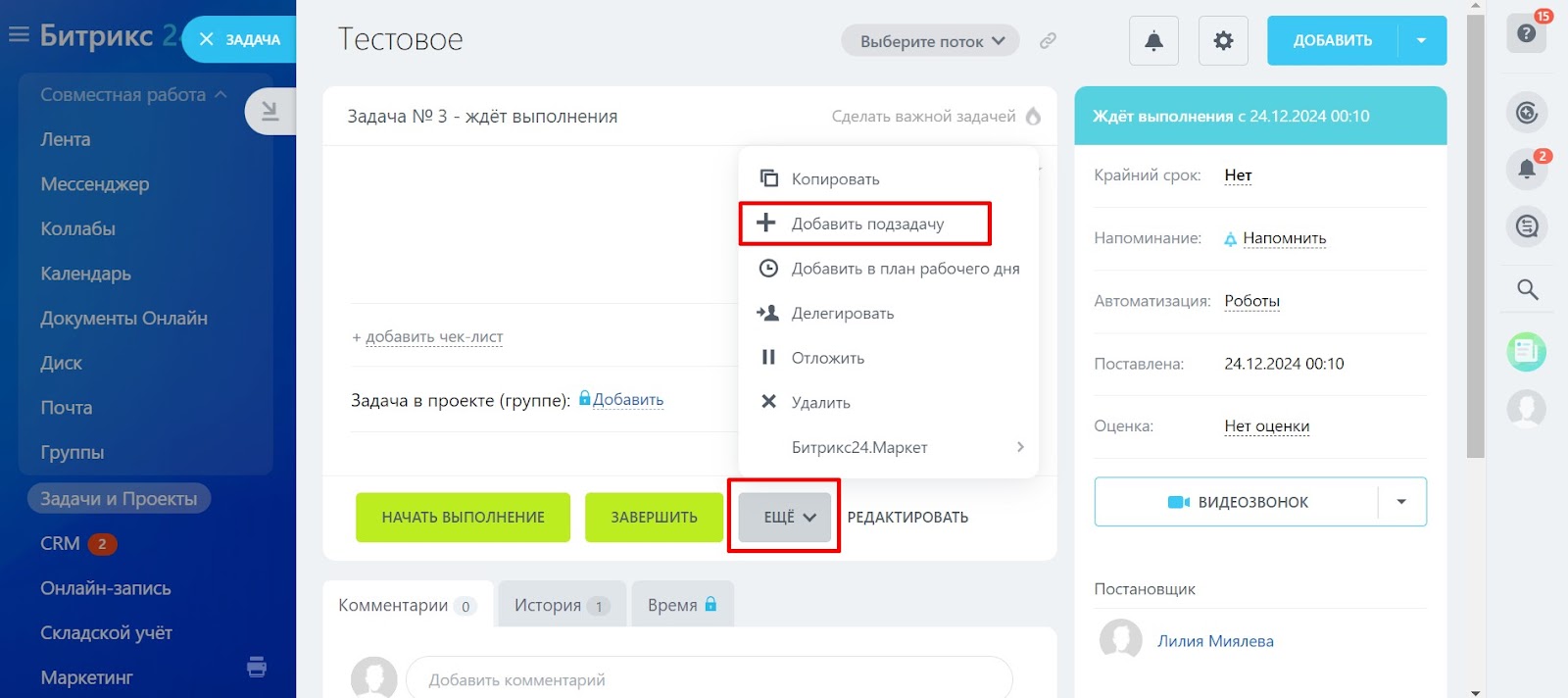Click the notification bell icon in header
1568x698 pixels.
click(x=1153, y=41)
